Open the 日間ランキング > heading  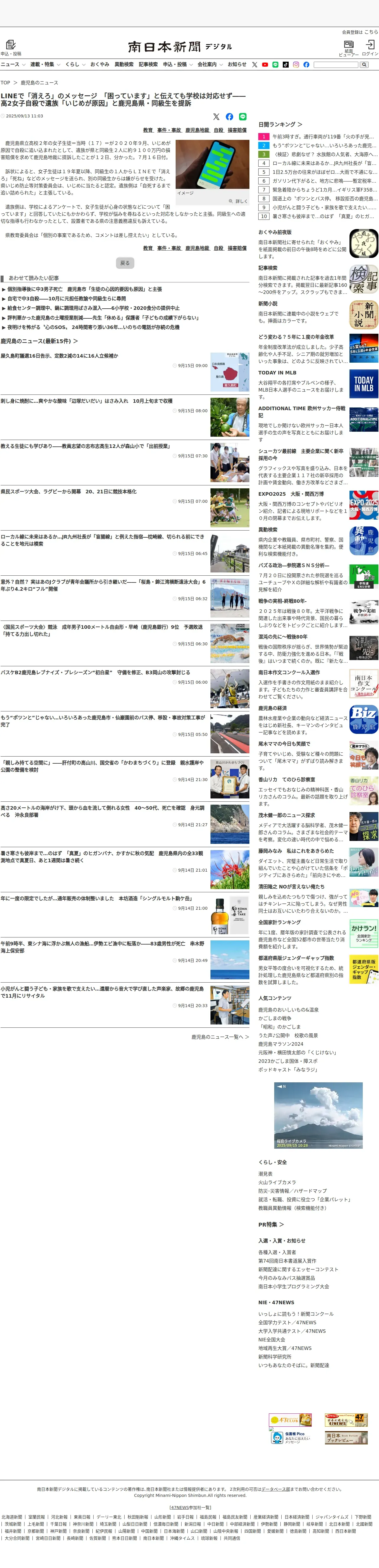280,124
